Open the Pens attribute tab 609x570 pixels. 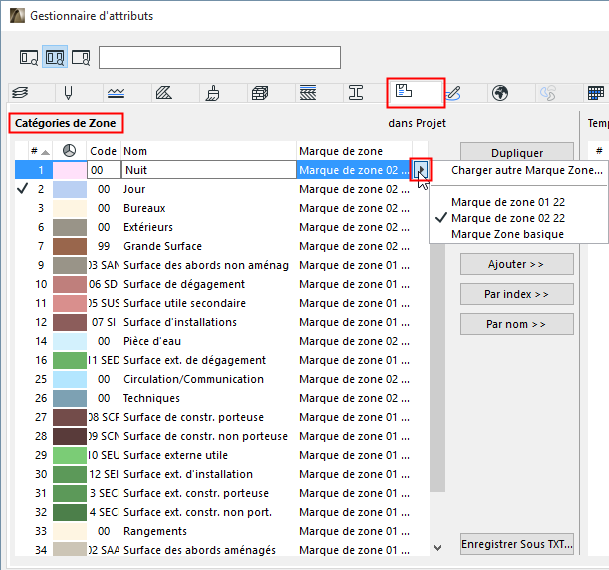(x=68, y=93)
